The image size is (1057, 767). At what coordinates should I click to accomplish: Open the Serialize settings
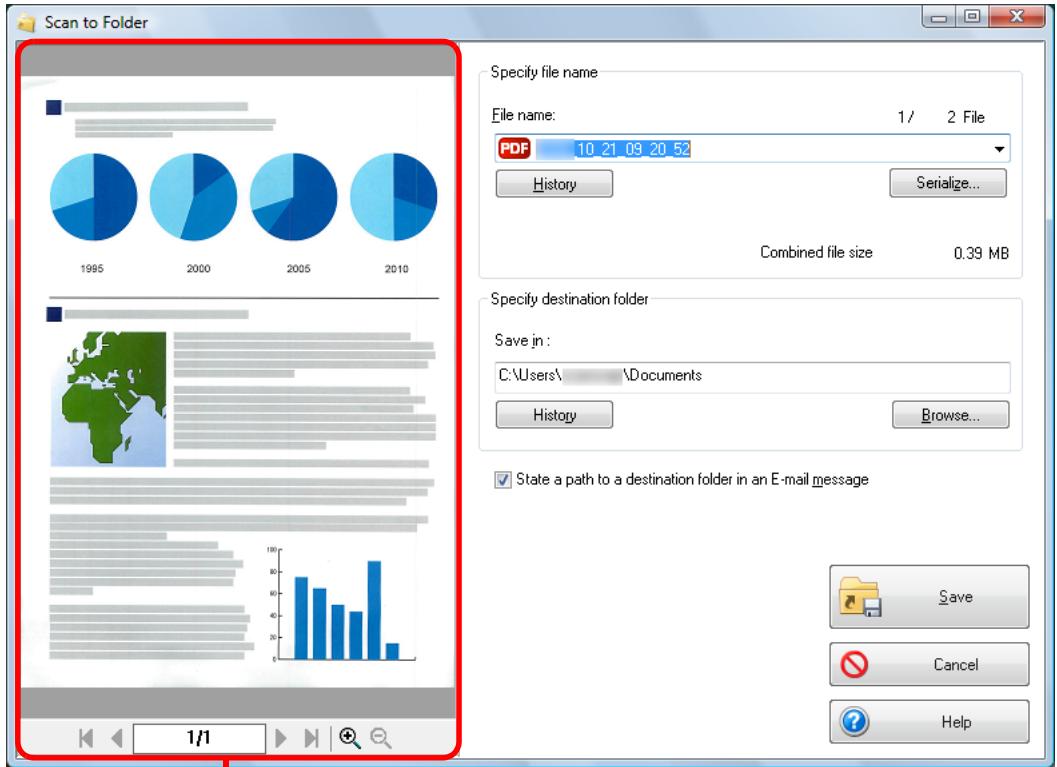point(948,183)
